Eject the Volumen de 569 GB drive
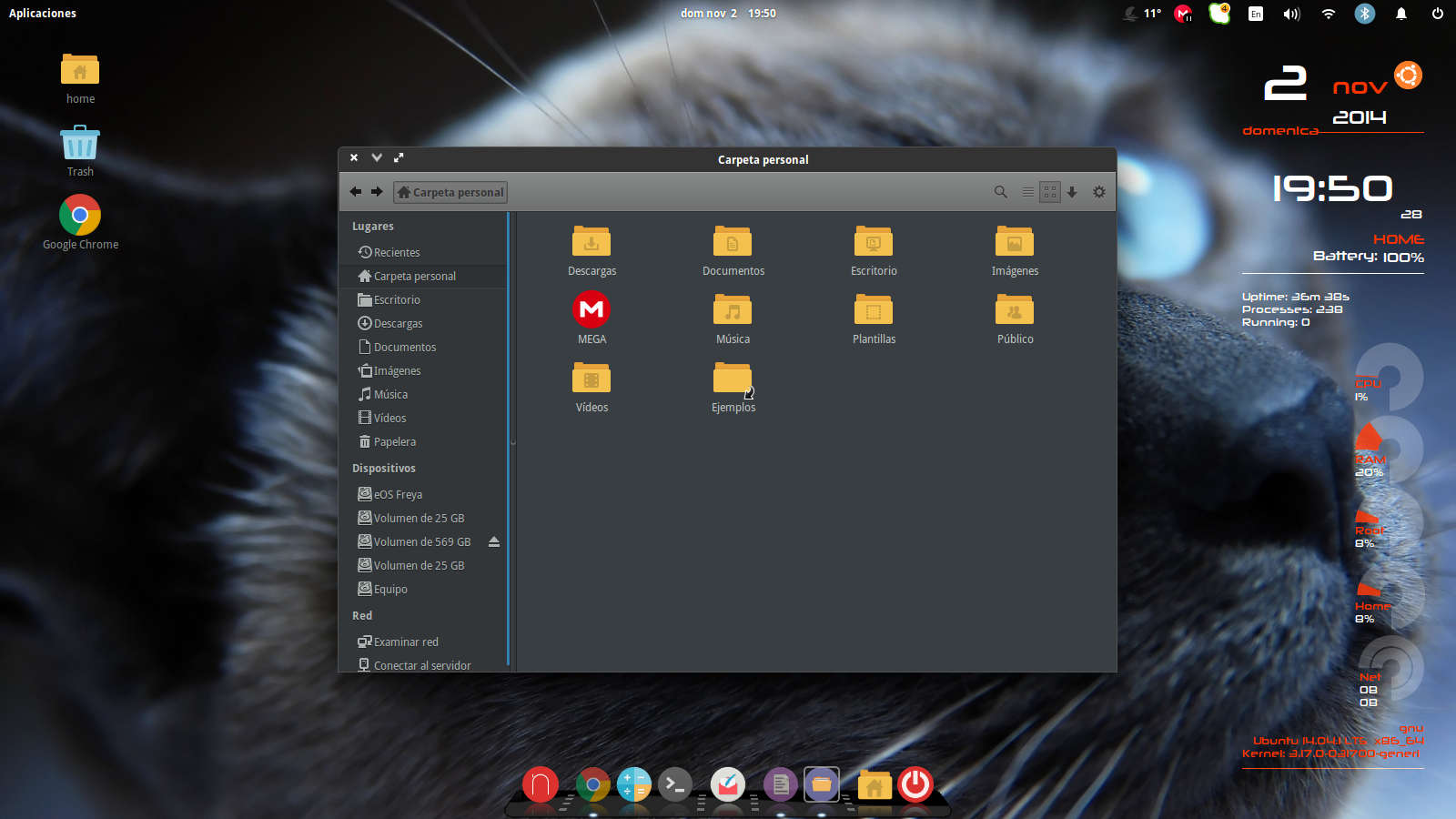 click(493, 541)
